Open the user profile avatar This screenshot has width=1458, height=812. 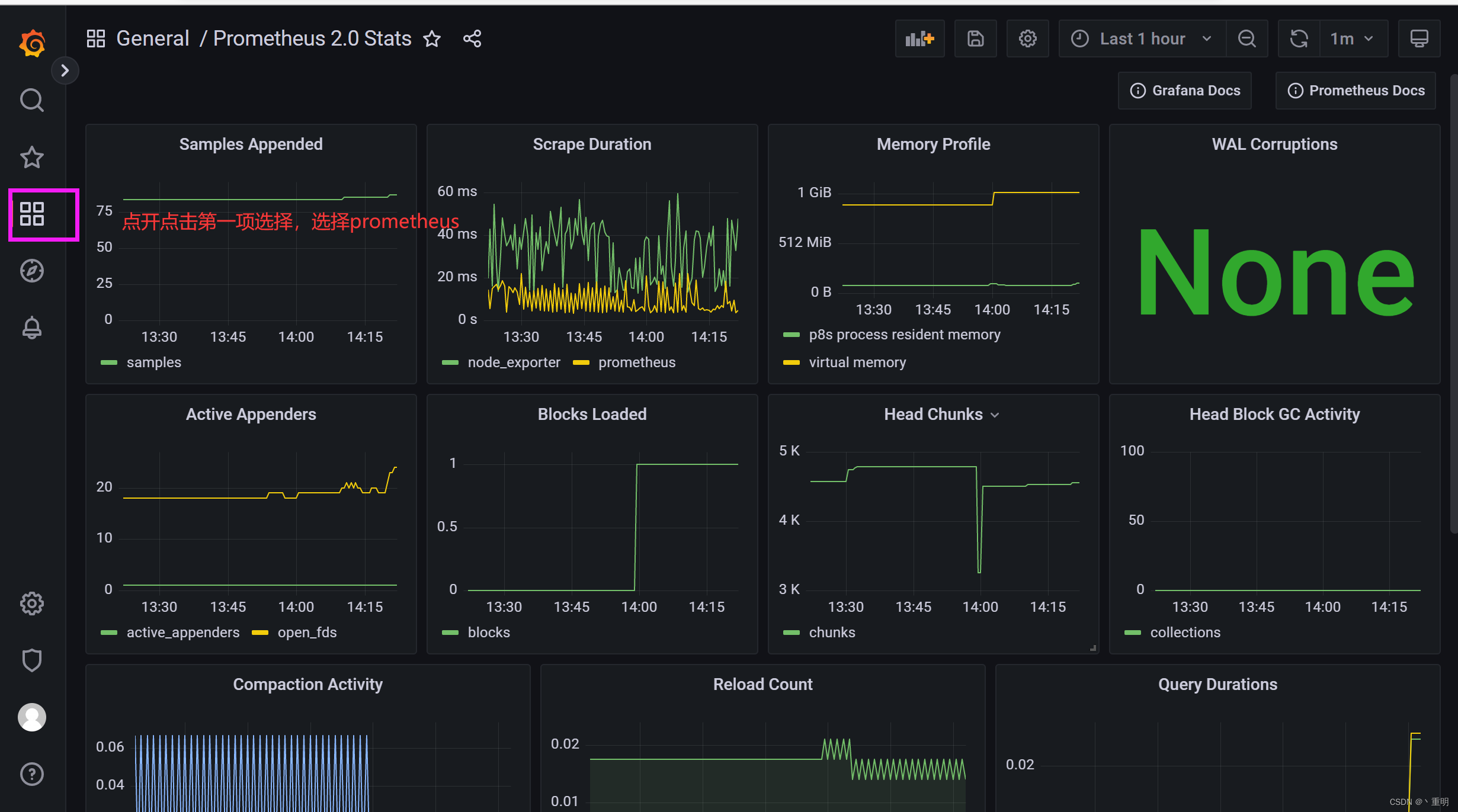32,717
